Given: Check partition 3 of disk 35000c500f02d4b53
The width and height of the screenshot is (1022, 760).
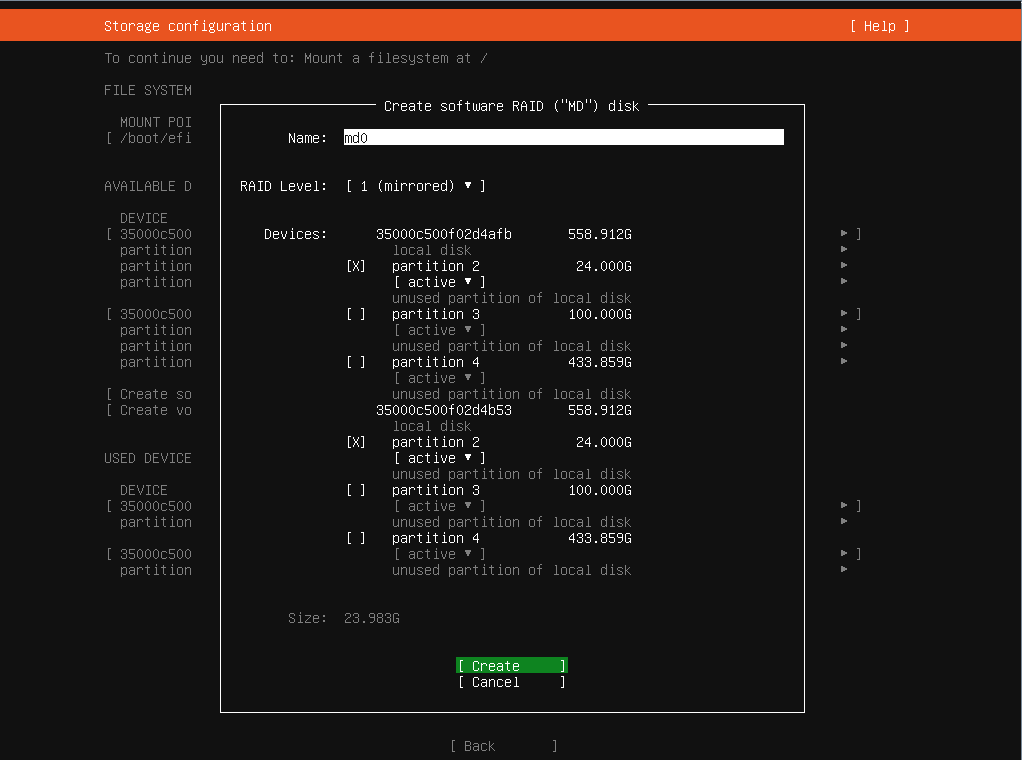Looking at the screenshot, I should click(355, 490).
